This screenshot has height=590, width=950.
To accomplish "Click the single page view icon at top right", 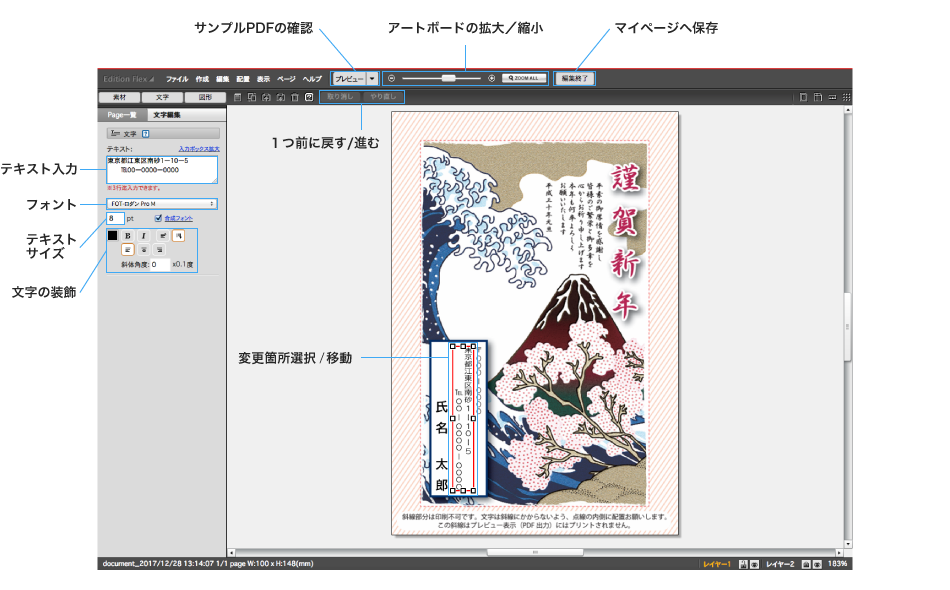I will pyautogui.click(x=803, y=97).
